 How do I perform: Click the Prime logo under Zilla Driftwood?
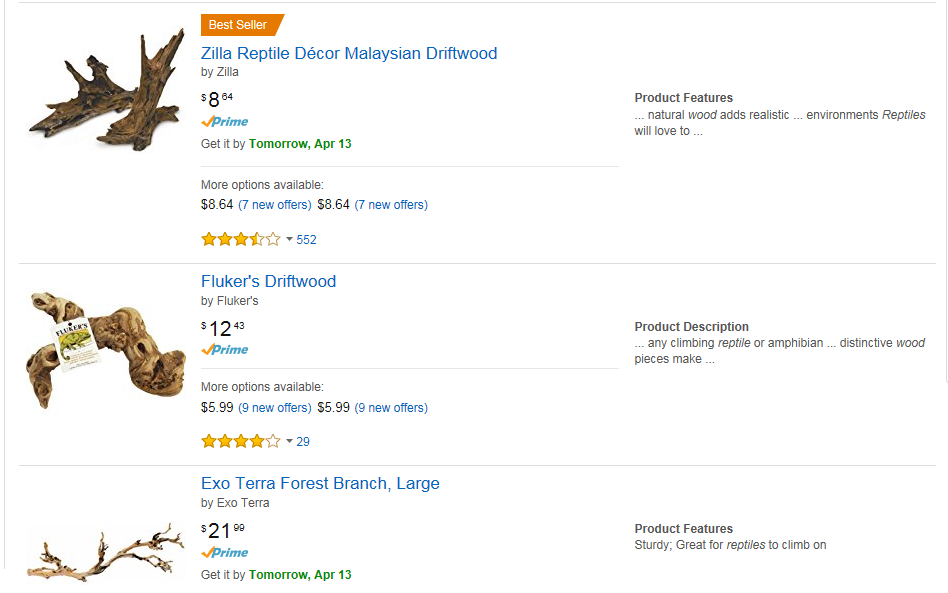coord(225,121)
